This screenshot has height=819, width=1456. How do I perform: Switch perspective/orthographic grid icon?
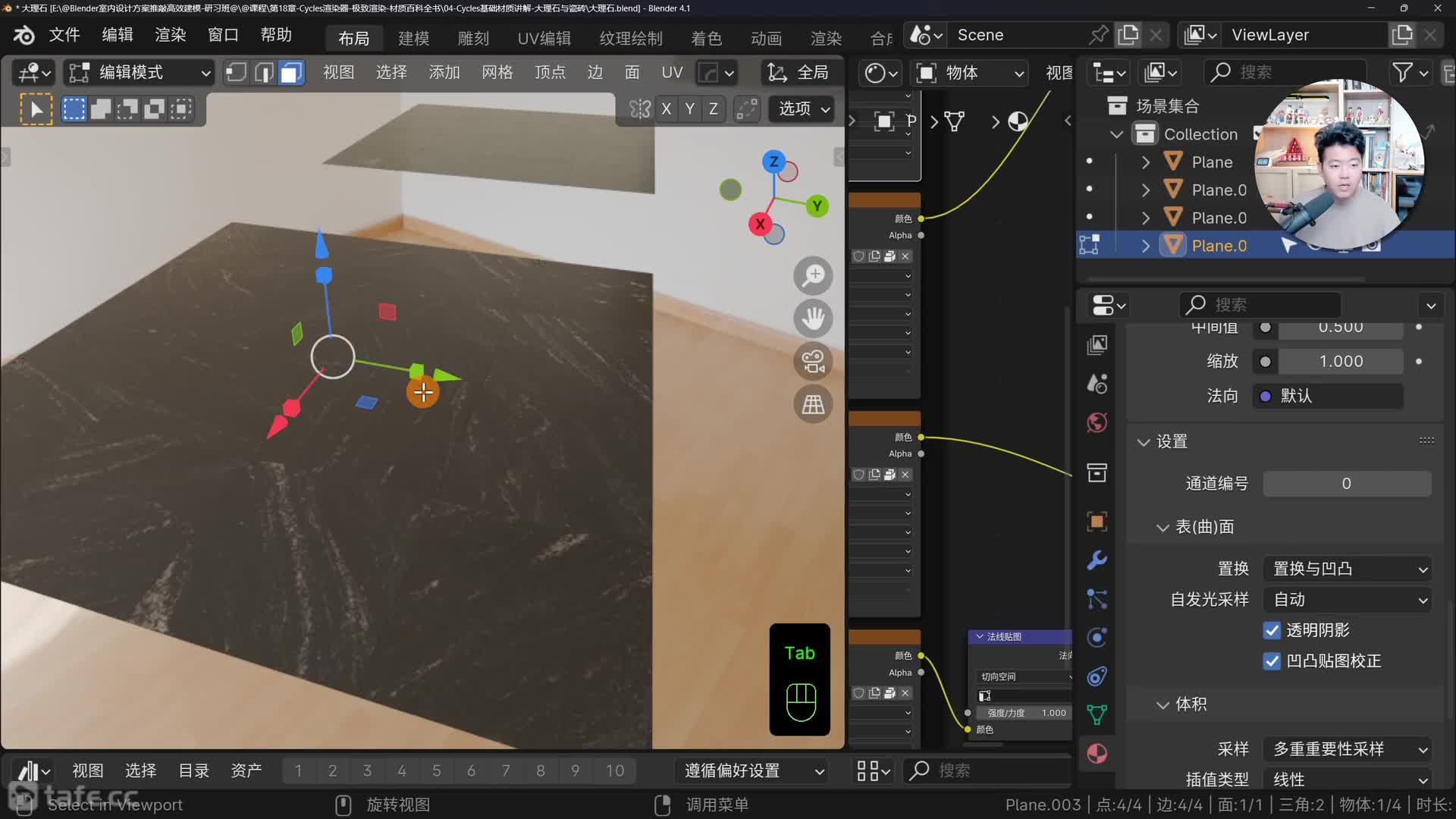813,404
